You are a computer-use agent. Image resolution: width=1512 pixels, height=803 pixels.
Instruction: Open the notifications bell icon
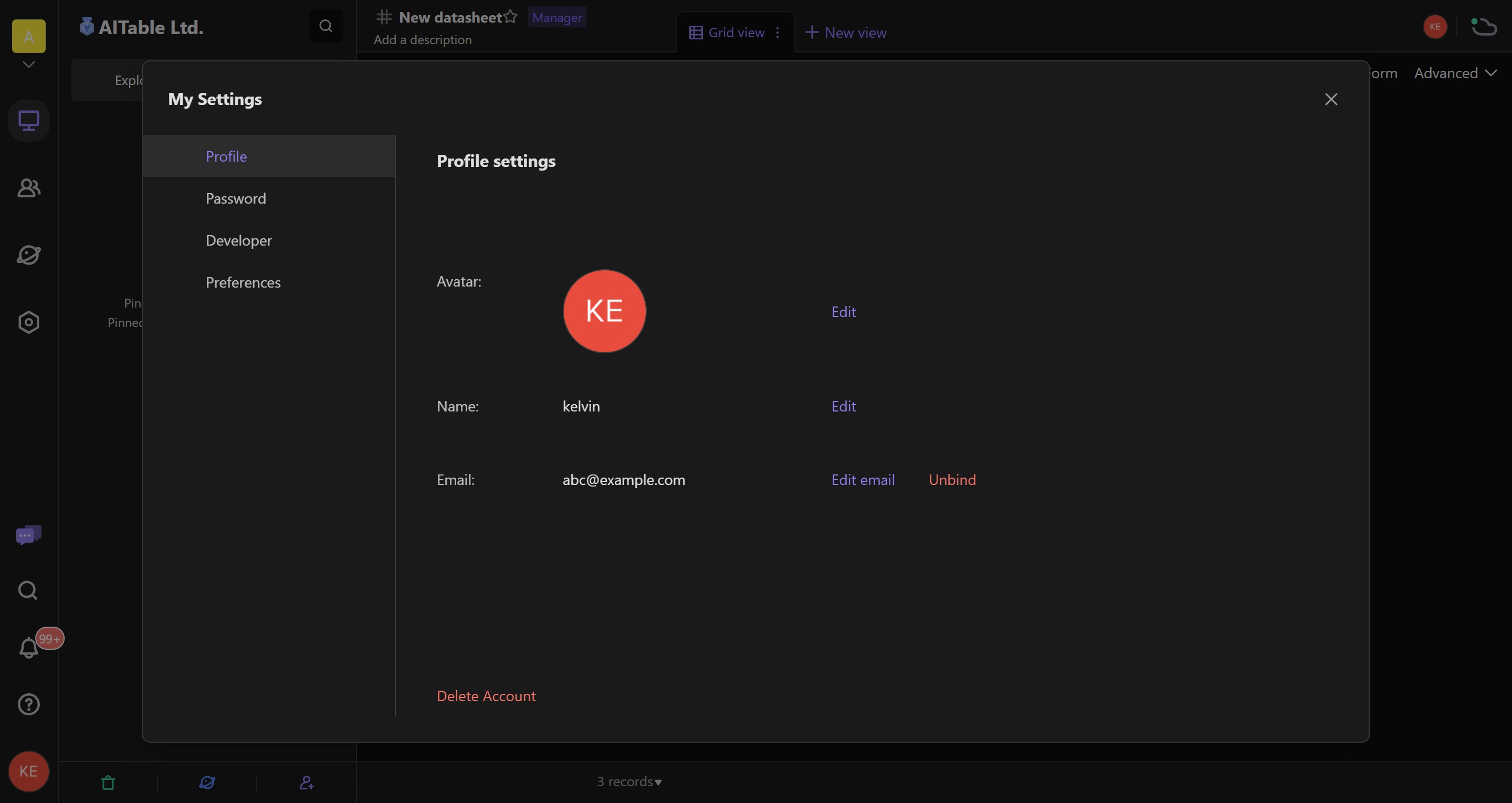(28, 648)
